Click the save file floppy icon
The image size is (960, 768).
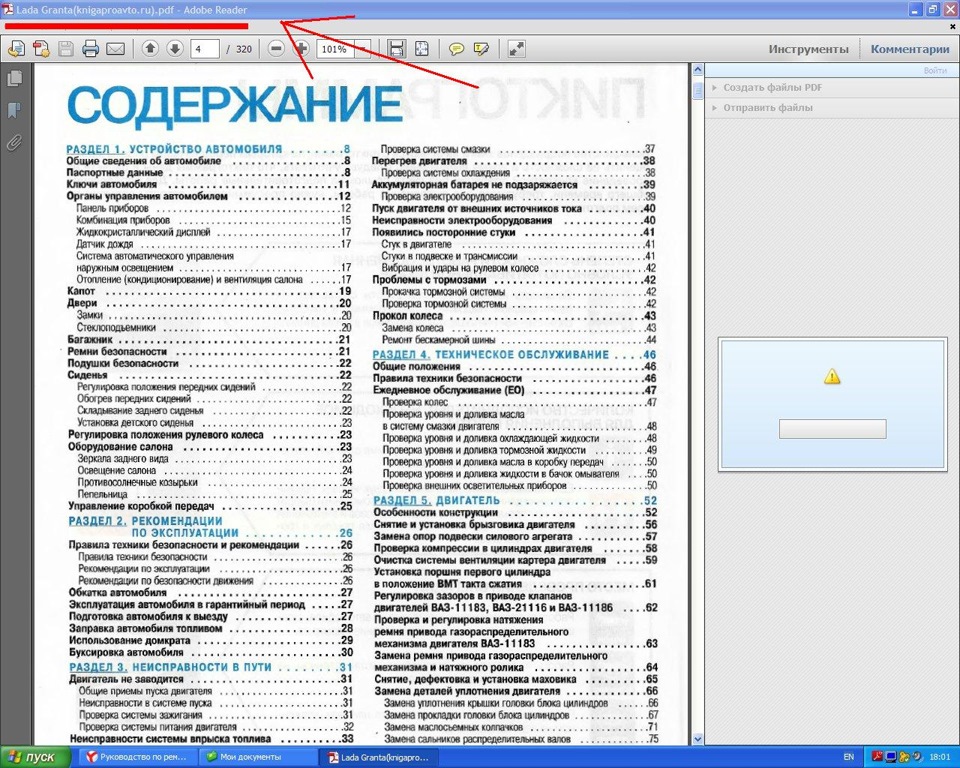pos(66,48)
